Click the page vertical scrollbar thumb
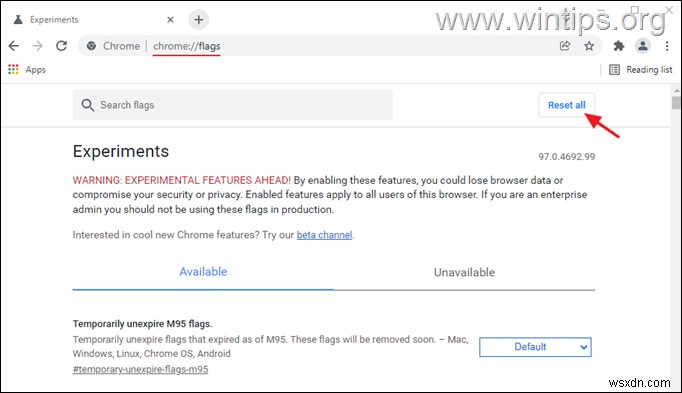This screenshot has height=393, width=682. (x=675, y=103)
